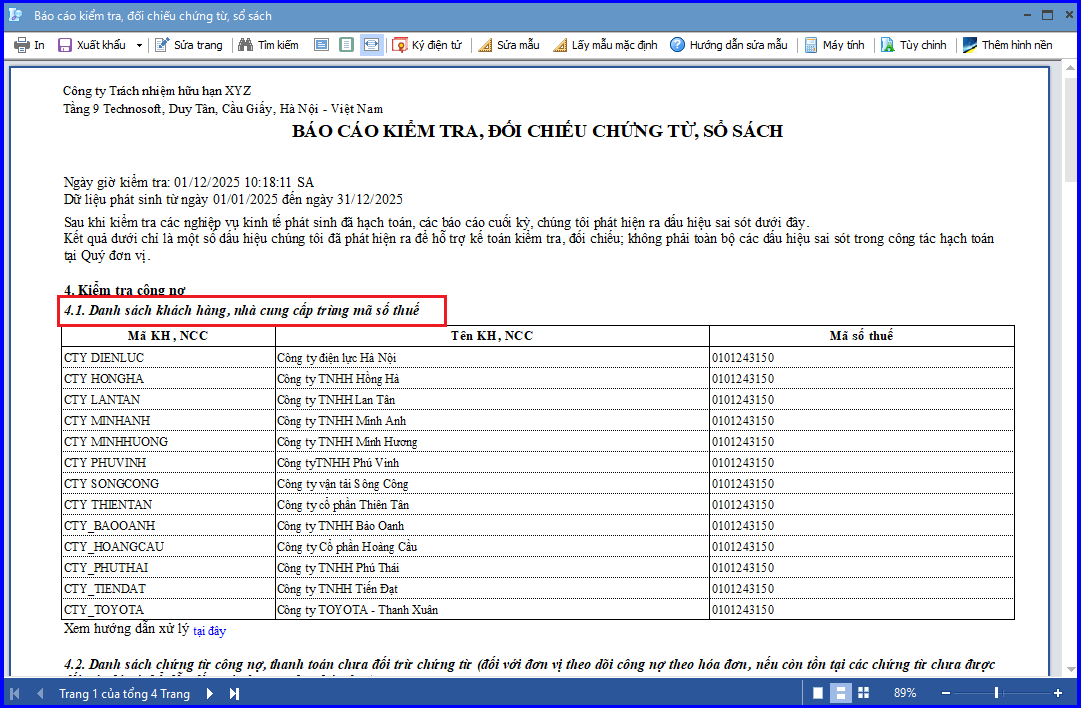The image size is (1081, 708).
Task: Toggle the fit-width page view icon
Action: 372,45
